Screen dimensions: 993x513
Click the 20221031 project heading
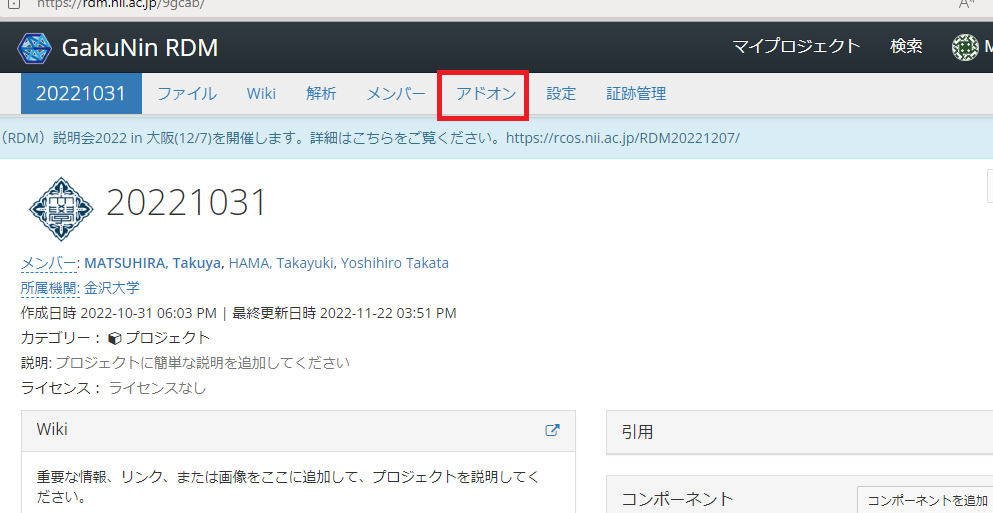pyautogui.click(x=187, y=203)
